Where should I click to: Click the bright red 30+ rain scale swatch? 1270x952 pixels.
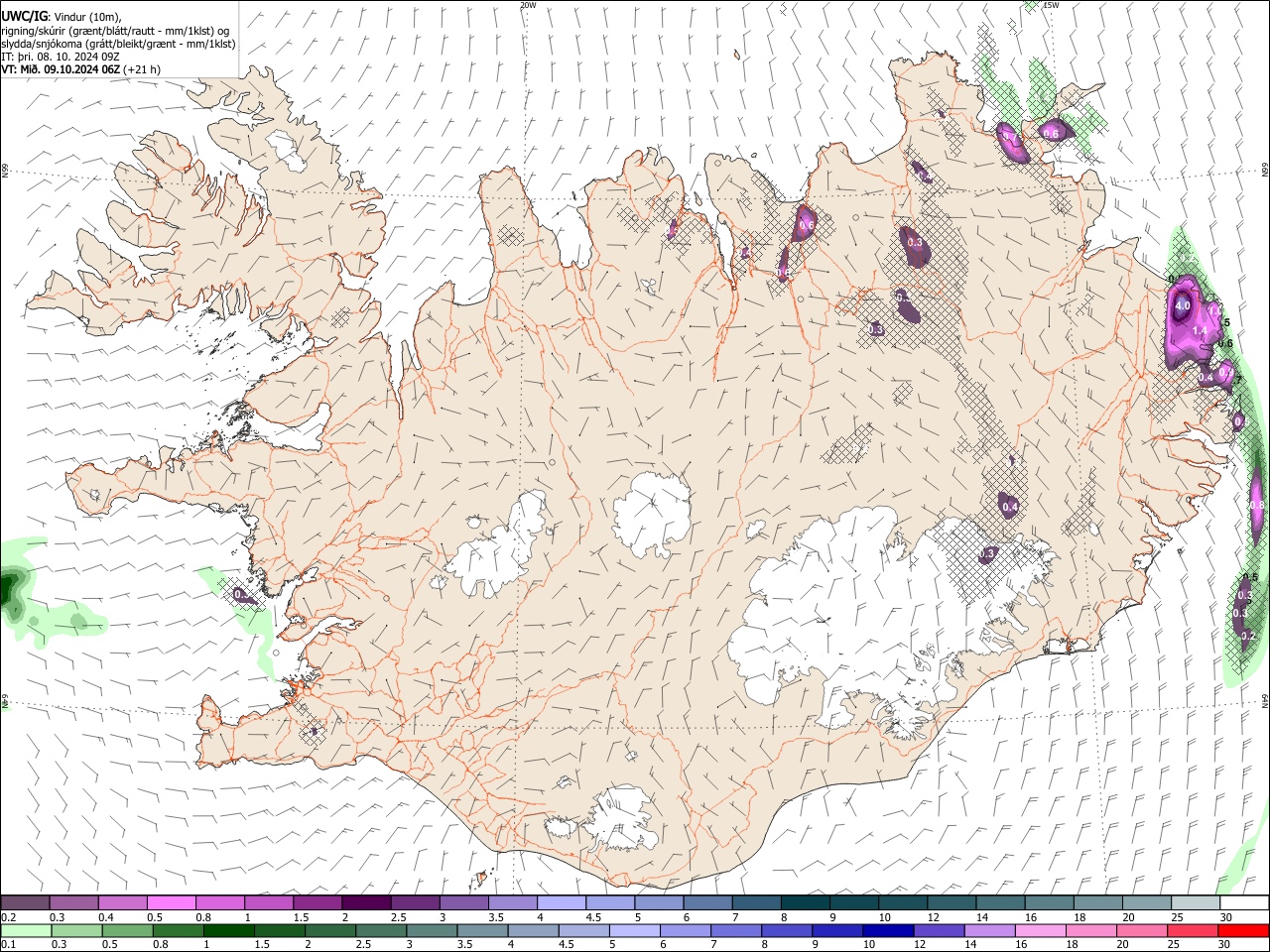click(1243, 930)
